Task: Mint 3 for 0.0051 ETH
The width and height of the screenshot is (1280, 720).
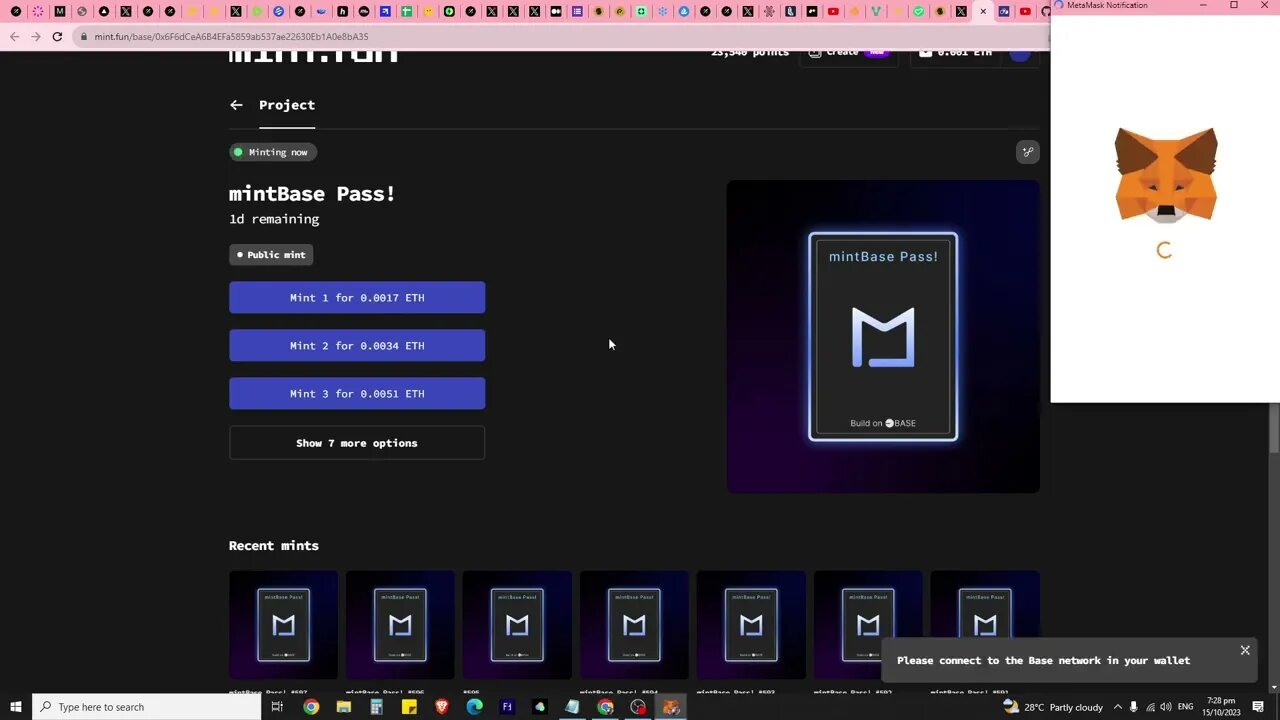Action: [x=357, y=394]
